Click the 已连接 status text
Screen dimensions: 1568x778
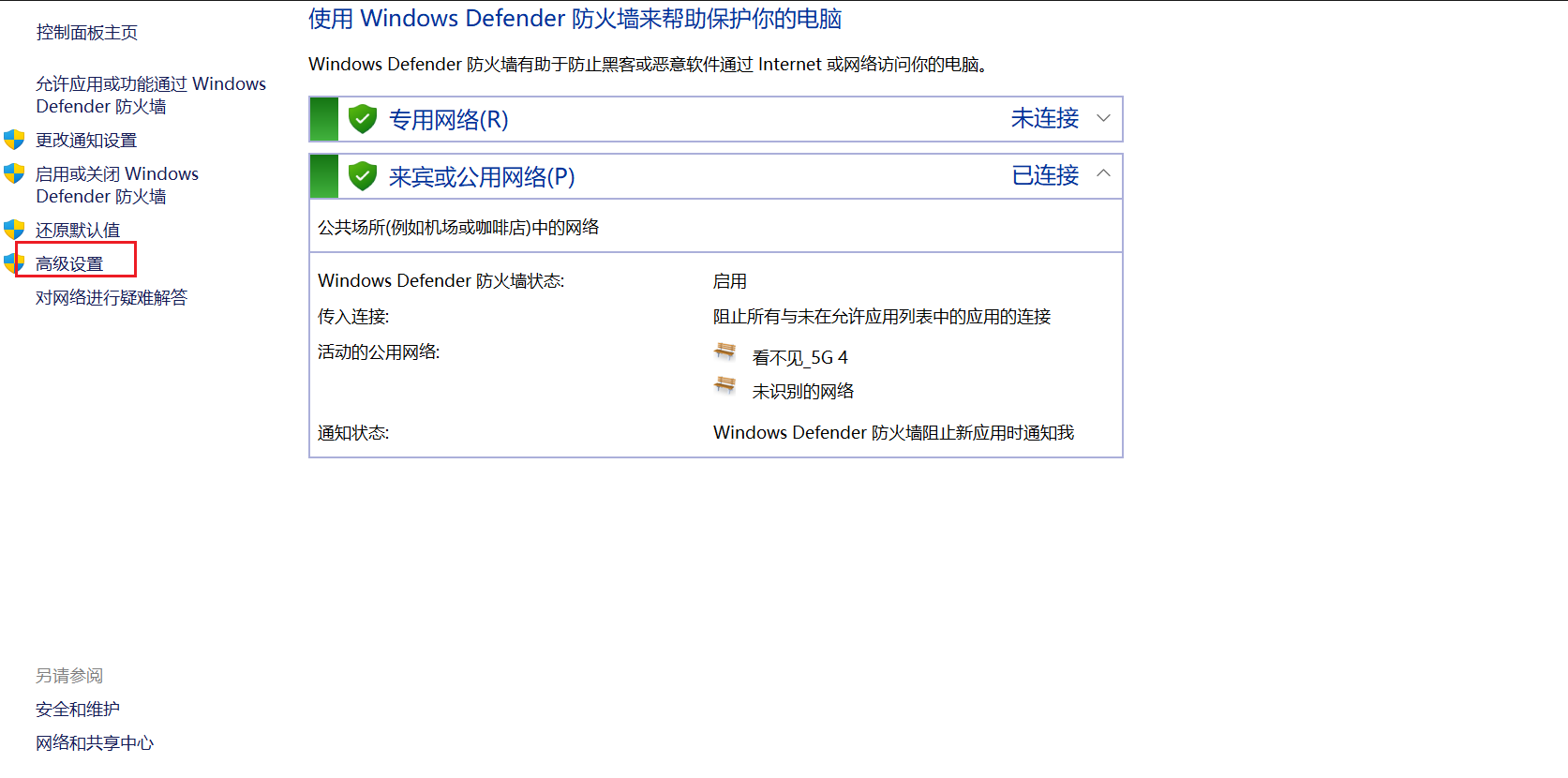pos(1045,175)
